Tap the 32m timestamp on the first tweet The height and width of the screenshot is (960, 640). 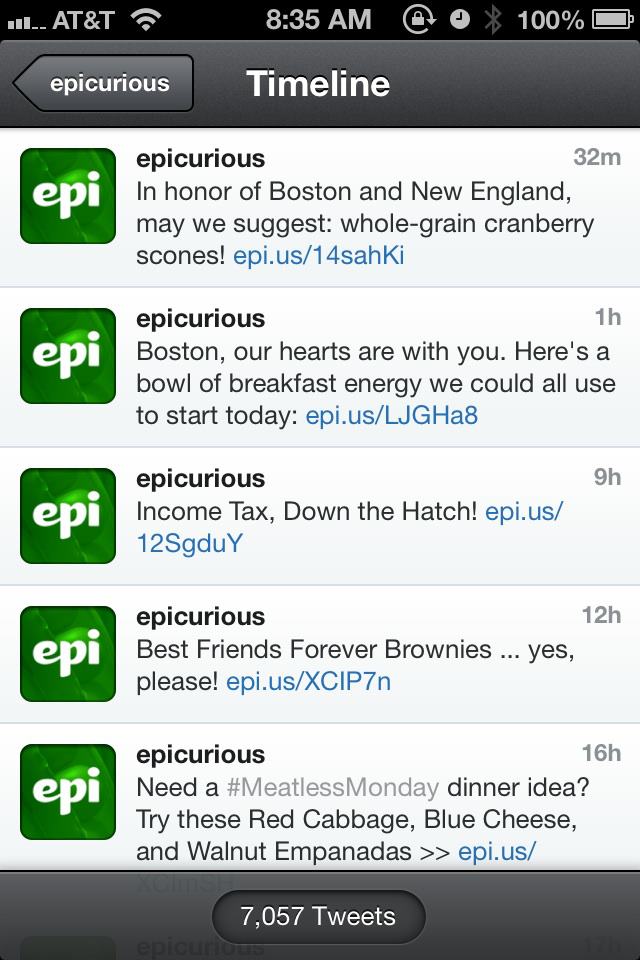click(597, 157)
